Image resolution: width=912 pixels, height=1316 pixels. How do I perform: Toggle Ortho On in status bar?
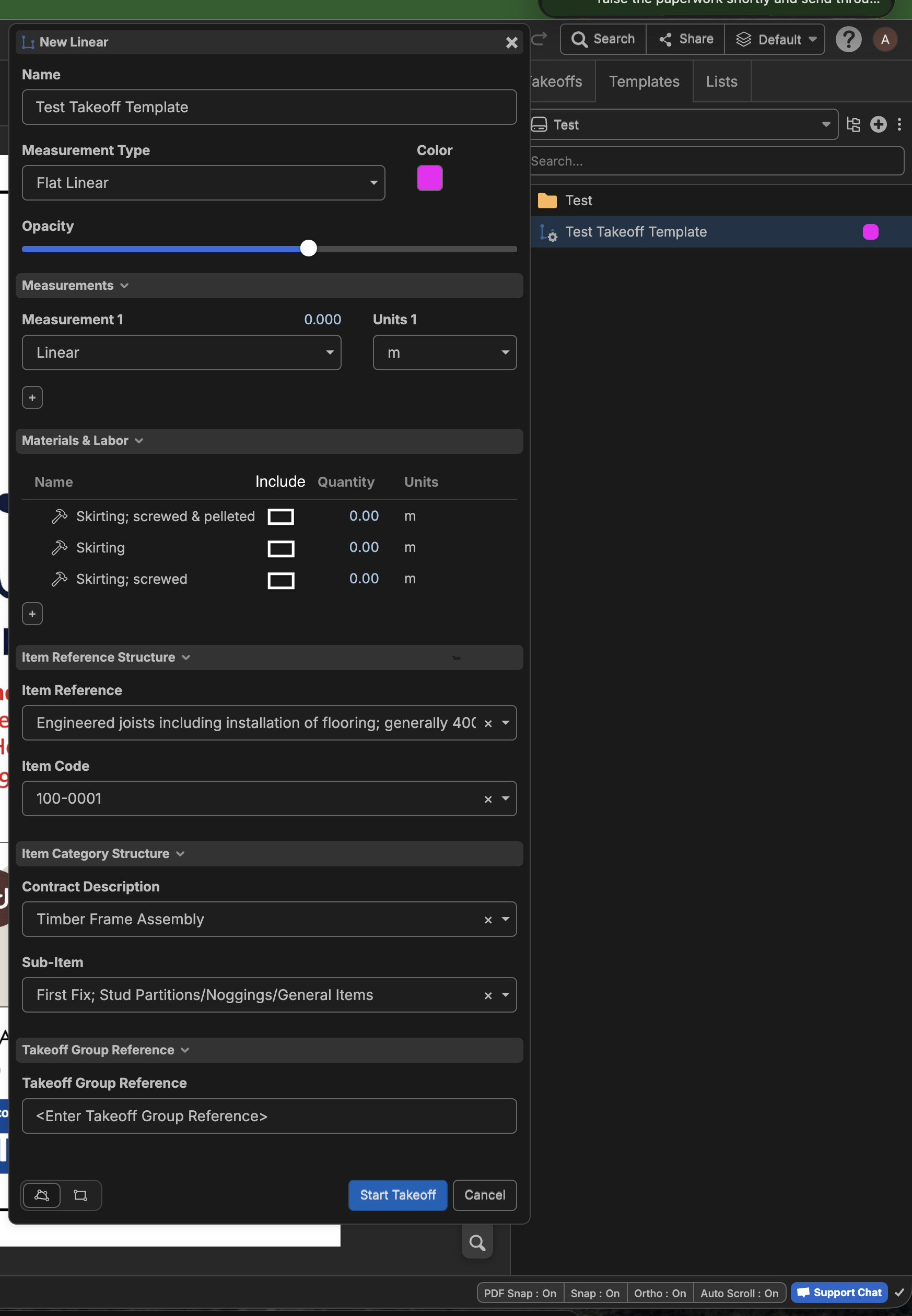click(x=659, y=1292)
